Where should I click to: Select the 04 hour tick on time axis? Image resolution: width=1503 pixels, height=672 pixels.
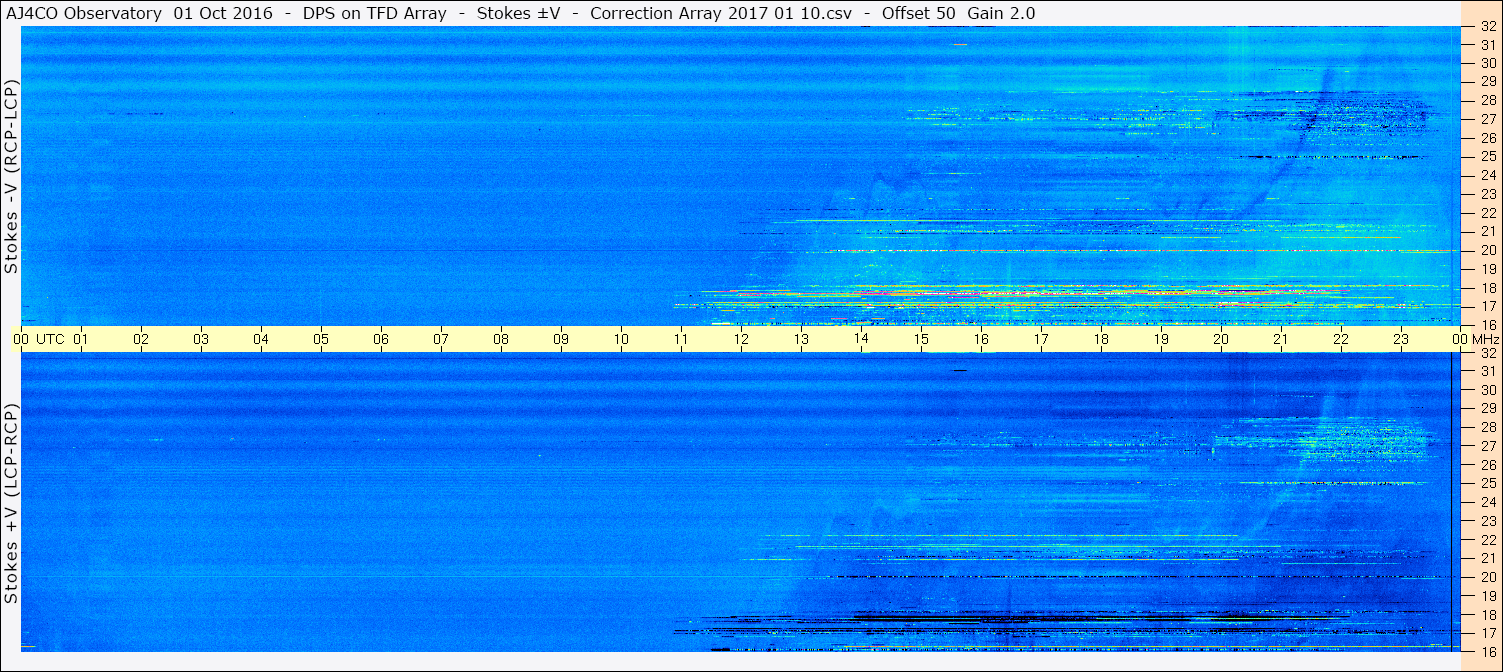(x=261, y=339)
